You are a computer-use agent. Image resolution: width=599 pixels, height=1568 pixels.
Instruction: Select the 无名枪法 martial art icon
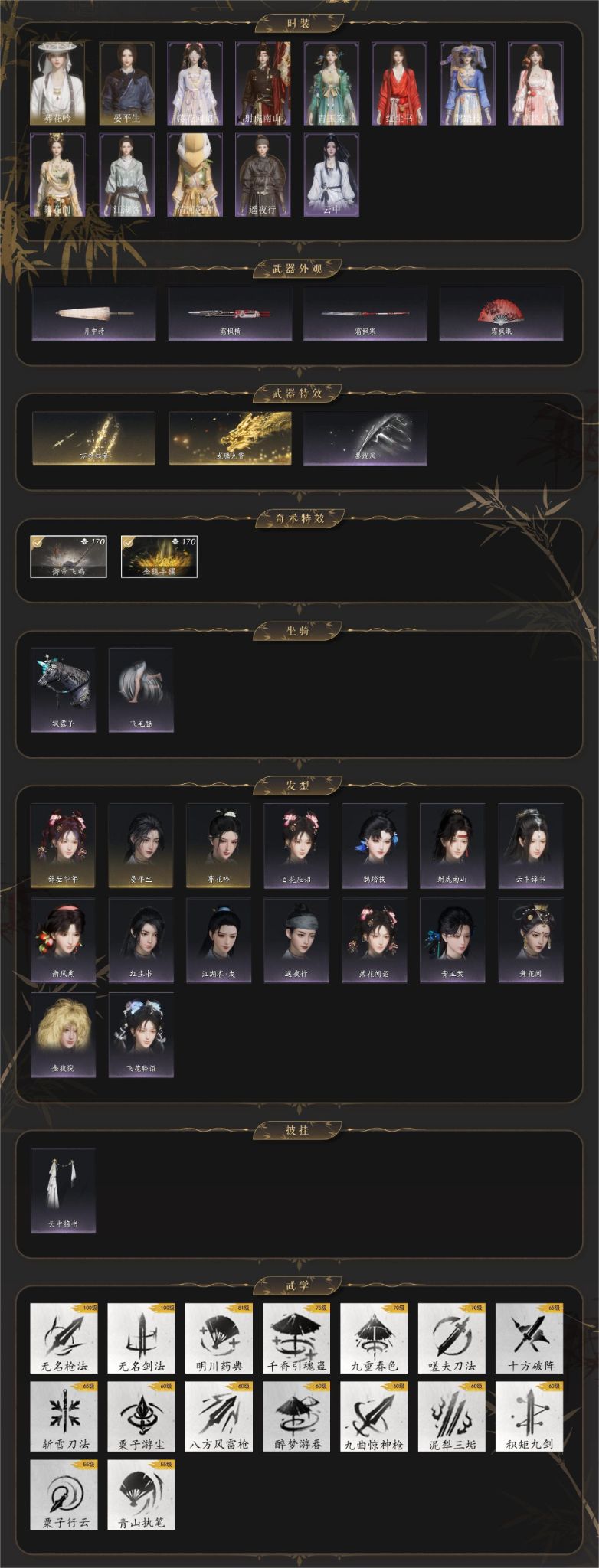tap(64, 1338)
